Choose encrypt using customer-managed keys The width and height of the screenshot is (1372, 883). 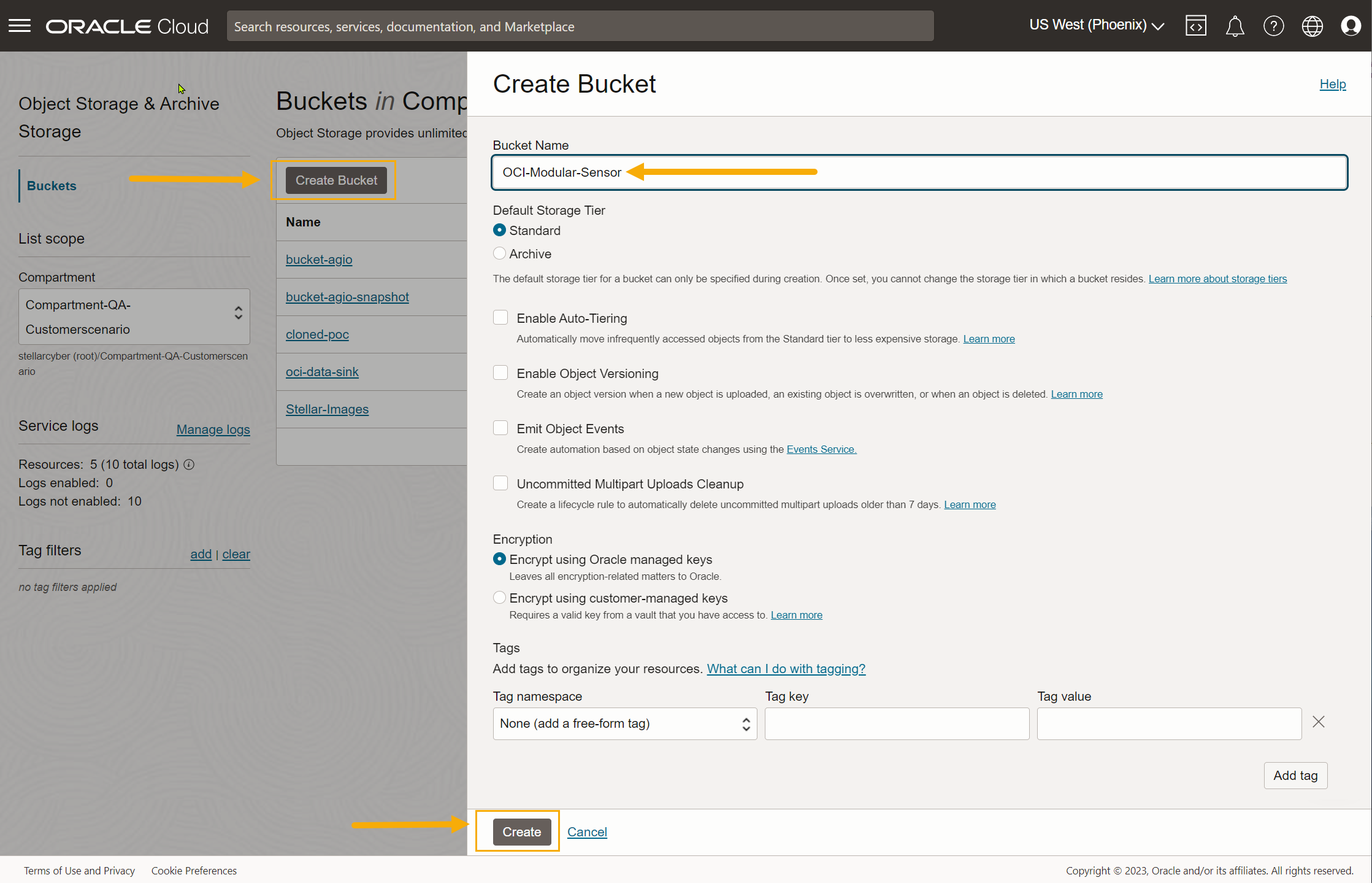tap(499, 598)
